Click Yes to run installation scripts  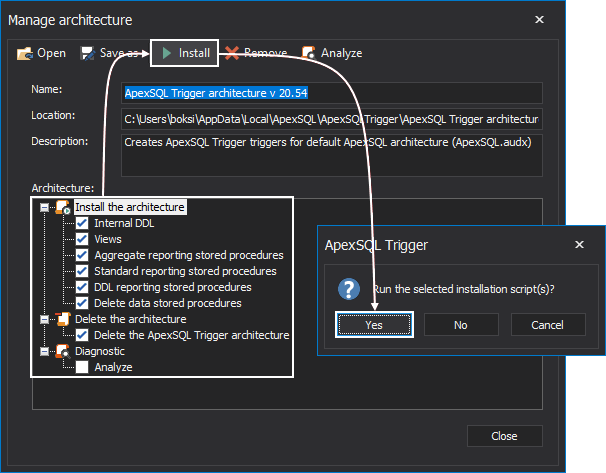click(374, 325)
